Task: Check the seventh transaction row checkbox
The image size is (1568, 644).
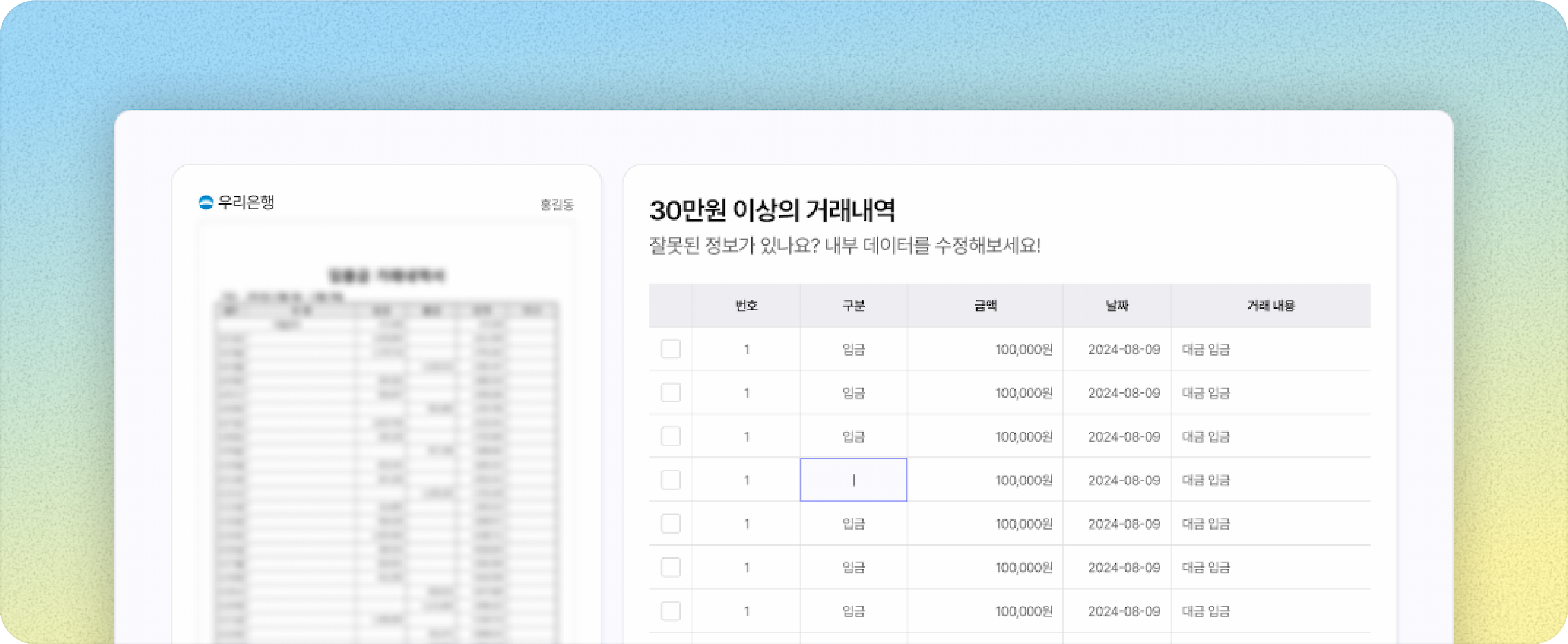Action: 671,611
